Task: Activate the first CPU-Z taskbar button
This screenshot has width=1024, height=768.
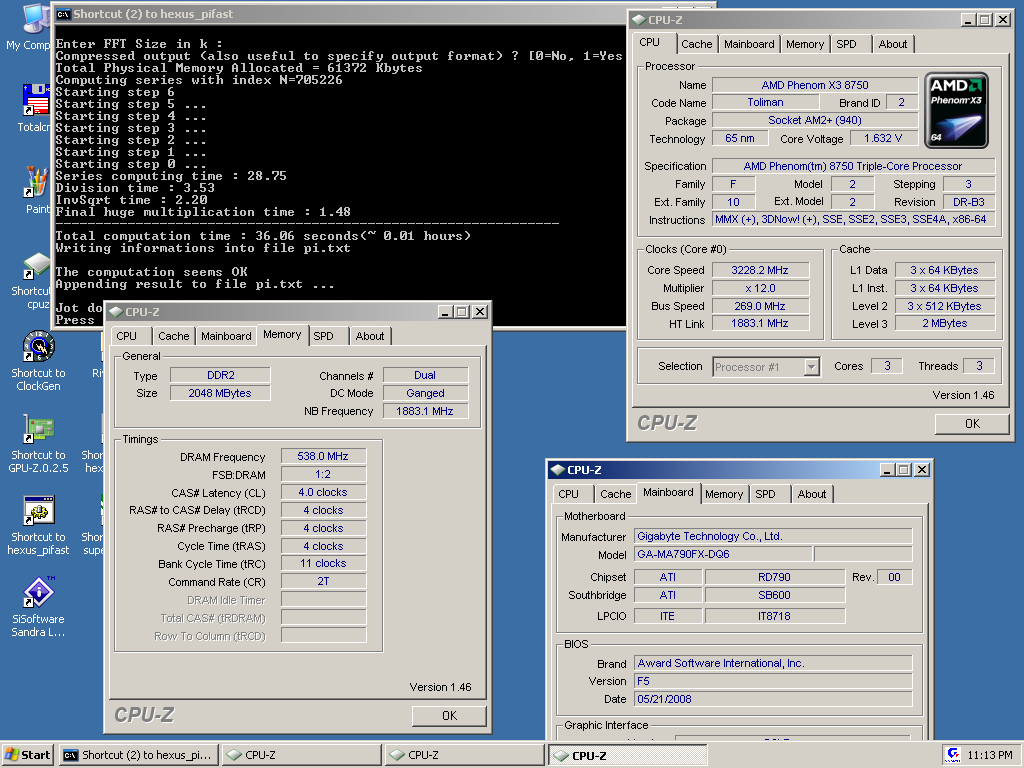Action: (x=301, y=755)
